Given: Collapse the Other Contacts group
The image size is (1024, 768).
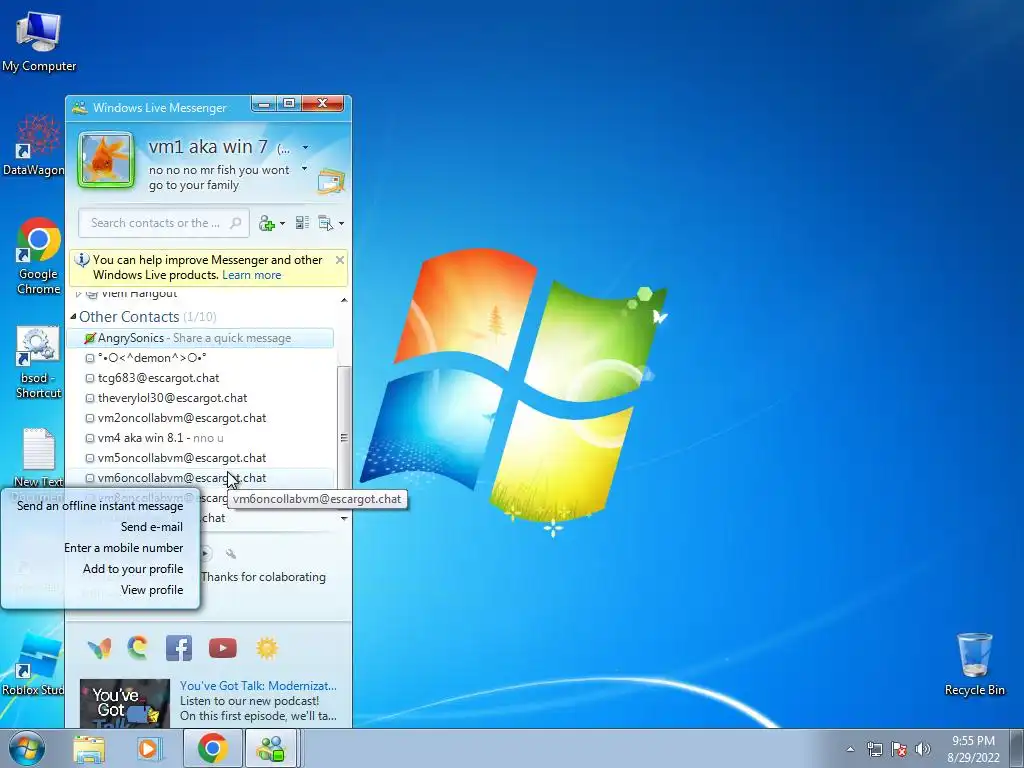Looking at the screenshot, I should (x=73, y=317).
